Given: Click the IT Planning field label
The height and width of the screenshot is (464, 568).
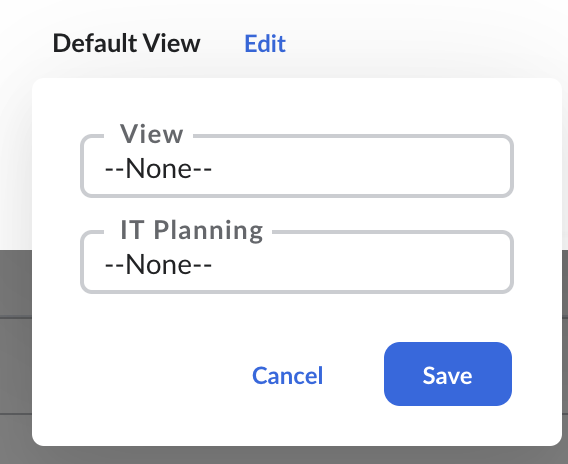Looking at the screenshot, I should pos(192,230).
